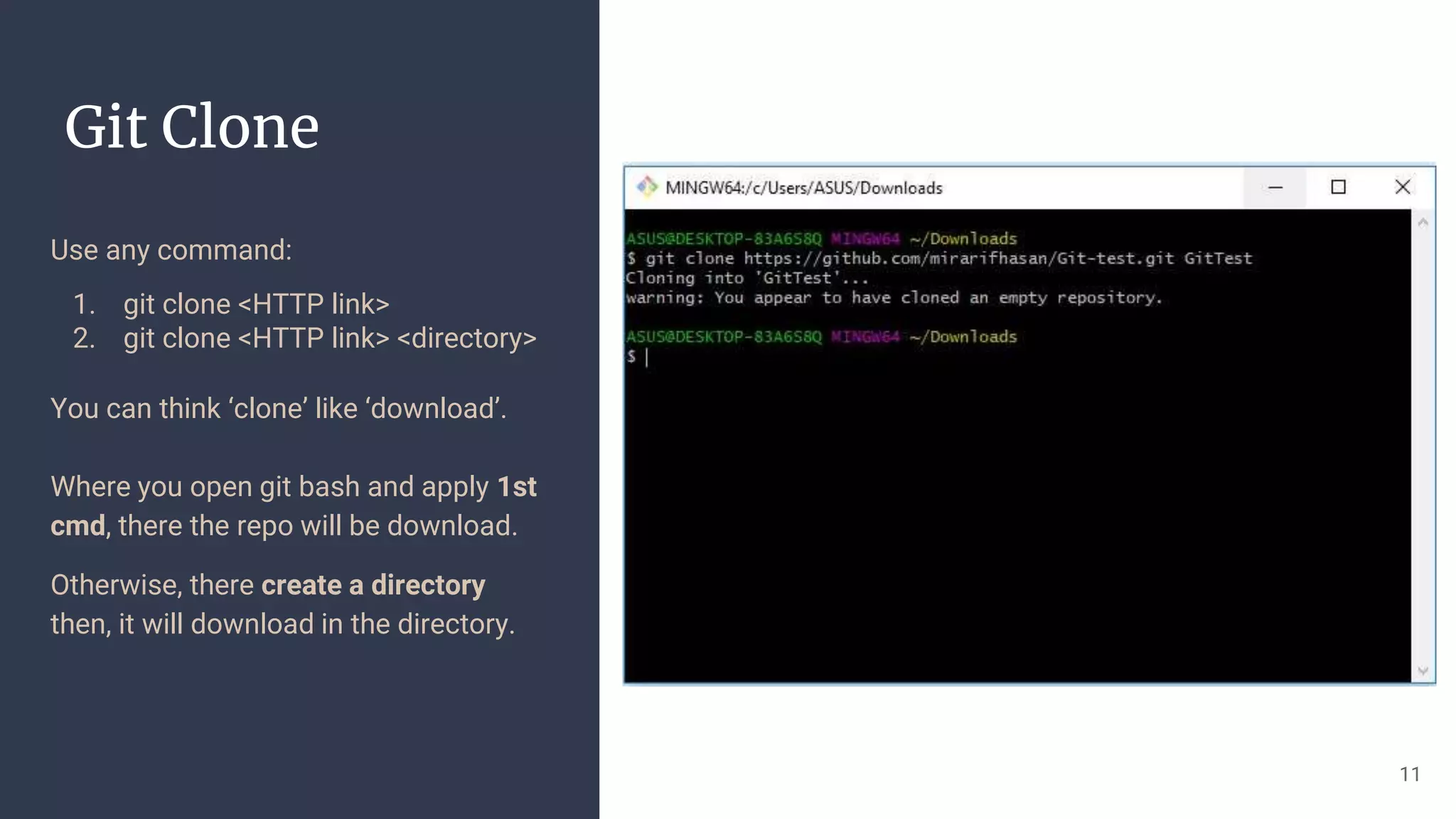Click the bold "create a directory" text
This screenshot has width=1456, height=819.
pyautogui.click(x=373, y=585)
